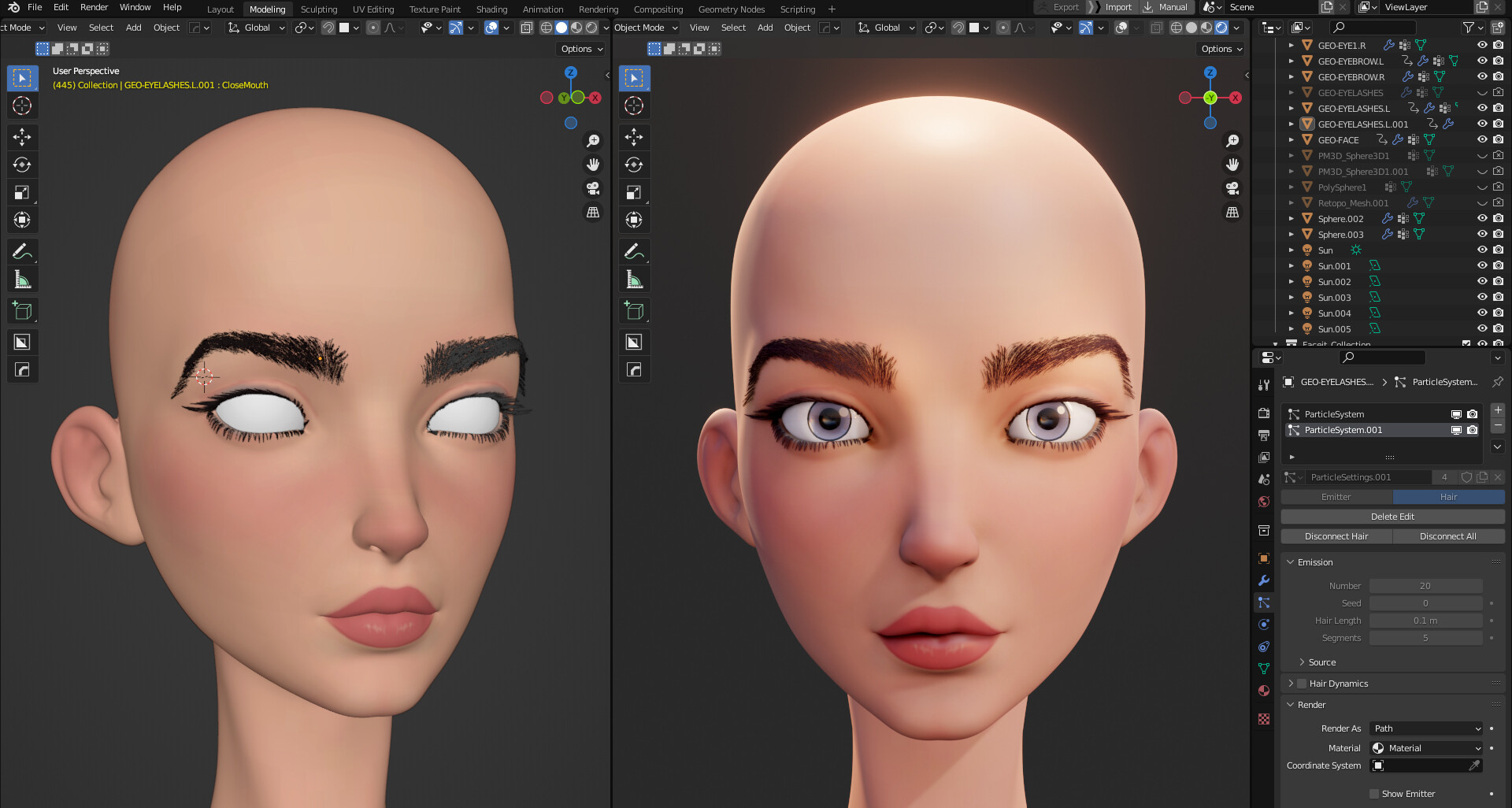This screenshot has height=808, width=1512.
Task: Hide GEO-FACE in the viewport
Action: 1482,139
